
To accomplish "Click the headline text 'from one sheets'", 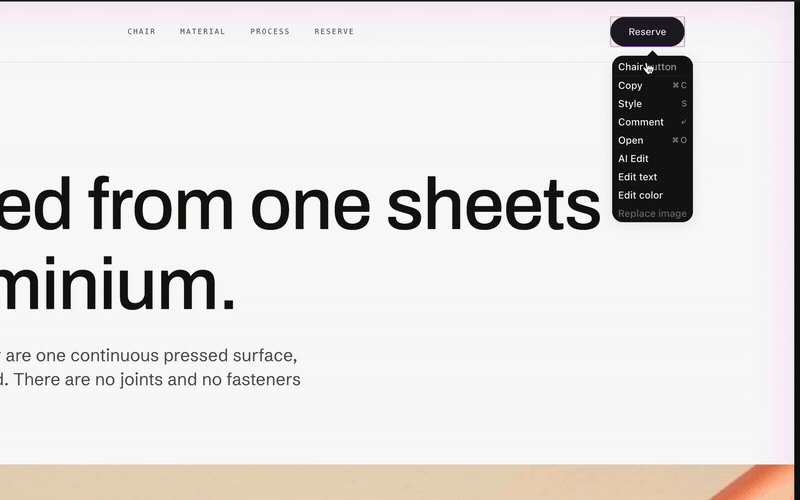I will (x=344, y=204).
